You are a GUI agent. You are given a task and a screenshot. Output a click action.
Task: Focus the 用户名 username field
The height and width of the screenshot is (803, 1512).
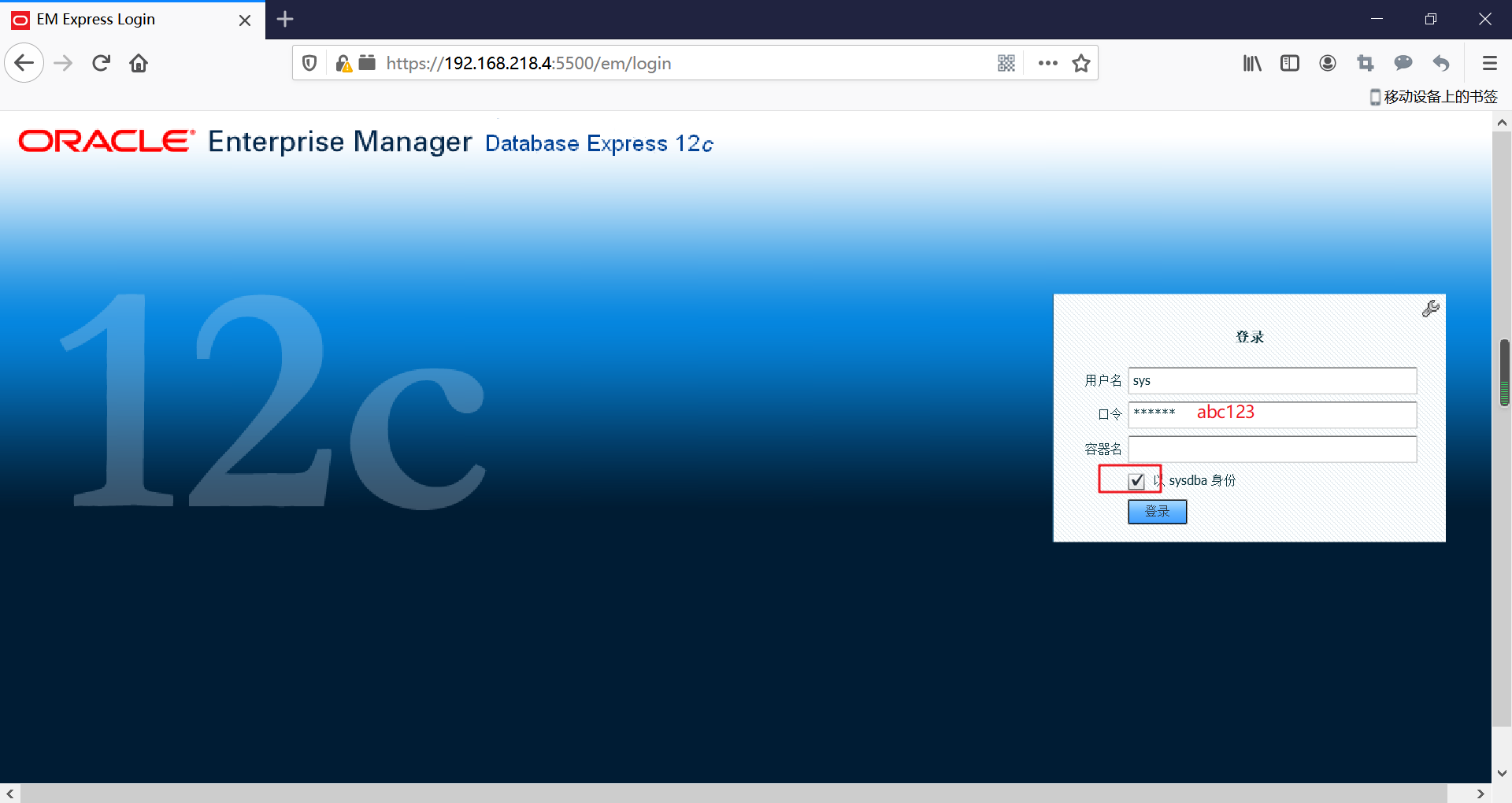1273,381
